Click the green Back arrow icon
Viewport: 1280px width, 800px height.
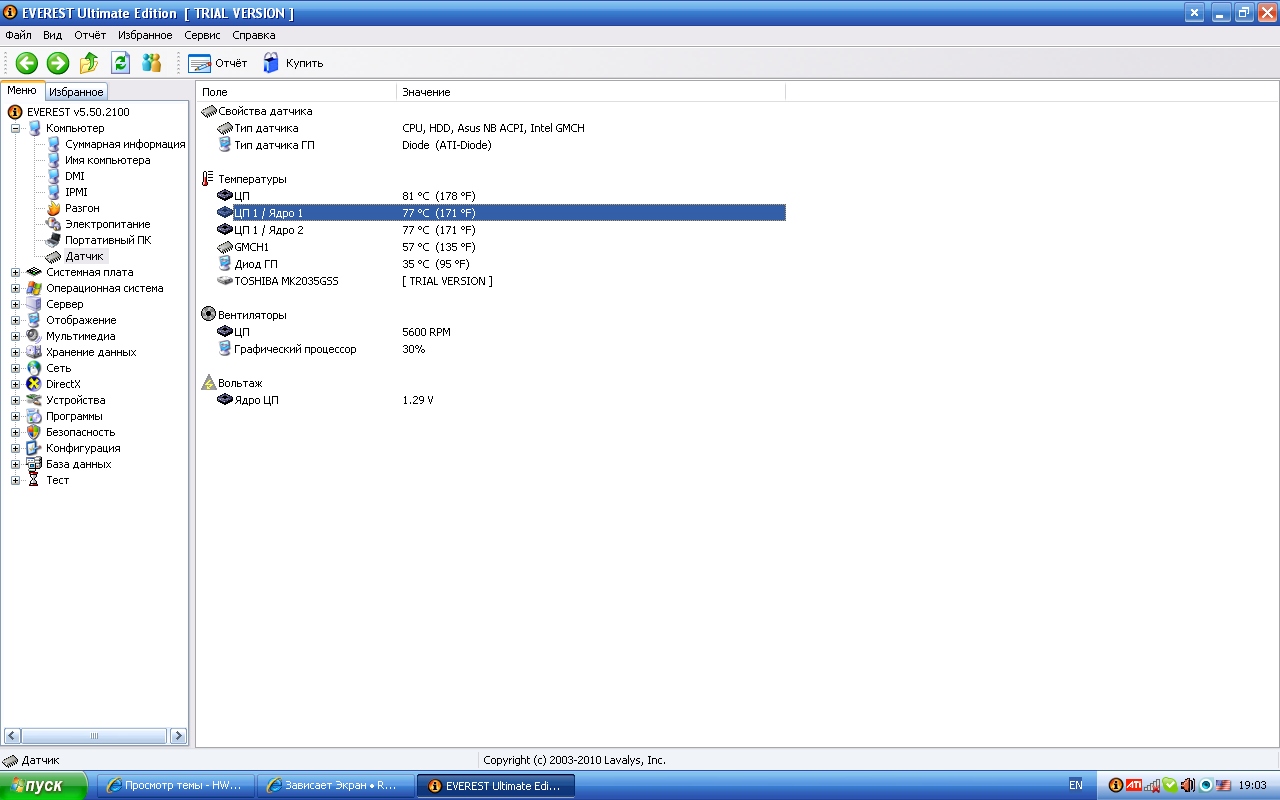click(x=26, y=63)
